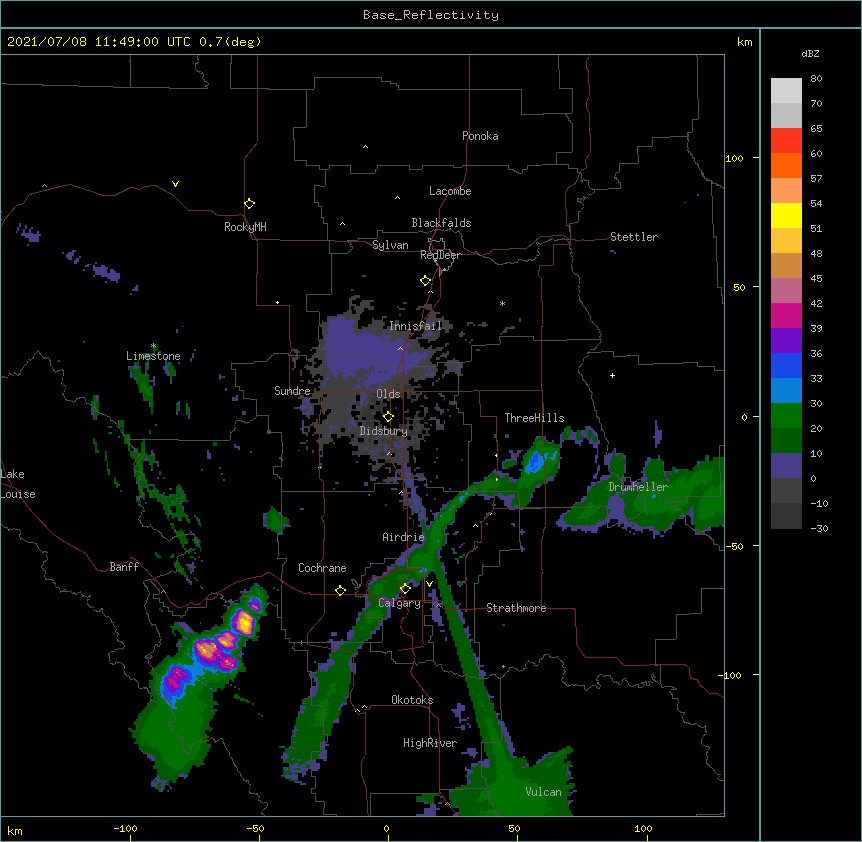
Task: Click the Innisfail label
Action: point(416,326)
